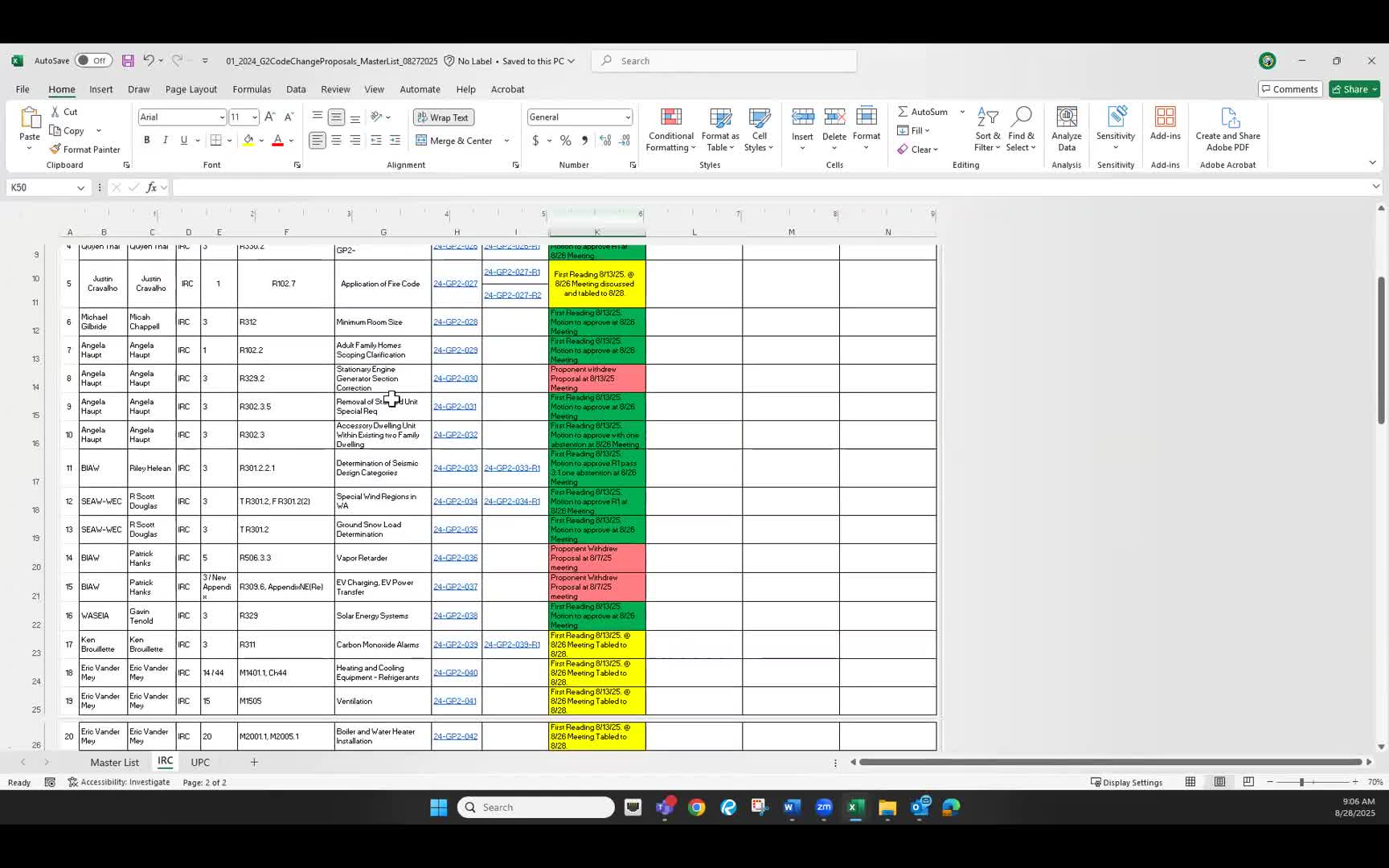Open the Fill Color dropdown arrow
The image size is (1389, 868).
(262, 140)
